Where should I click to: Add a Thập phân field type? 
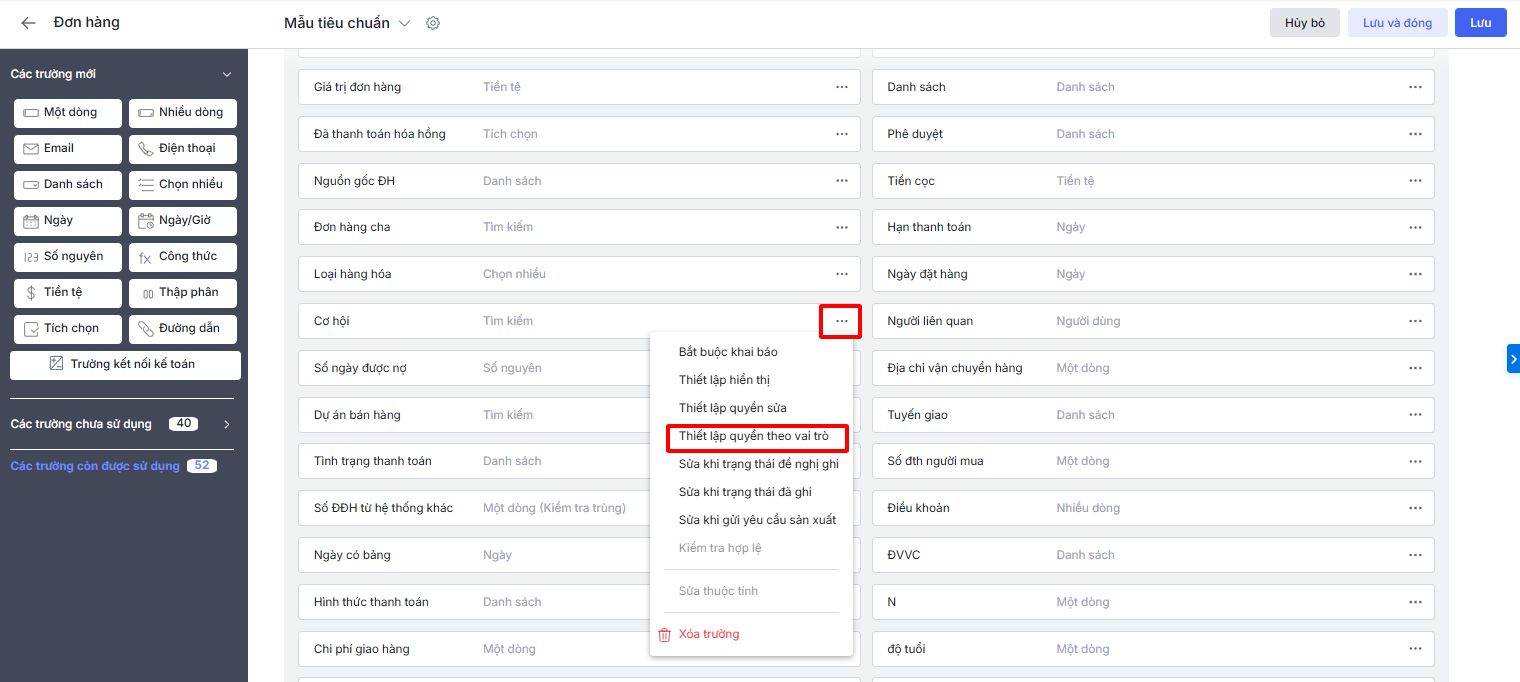tap(183, 293)
